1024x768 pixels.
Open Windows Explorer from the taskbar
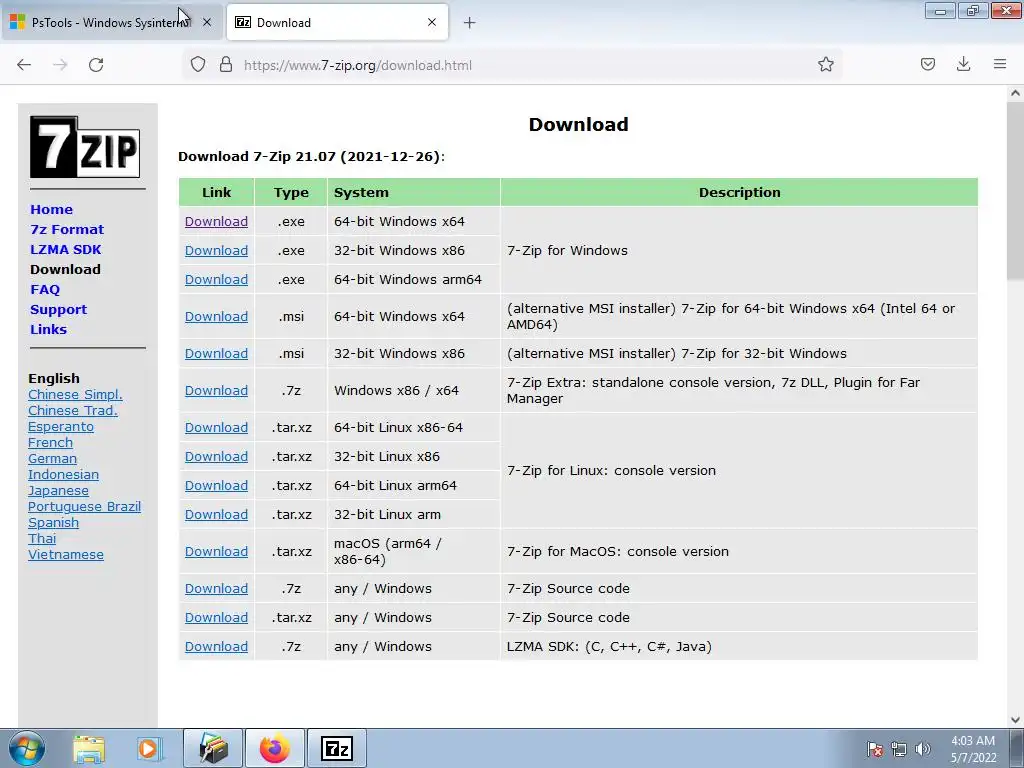tap(89, 748)
